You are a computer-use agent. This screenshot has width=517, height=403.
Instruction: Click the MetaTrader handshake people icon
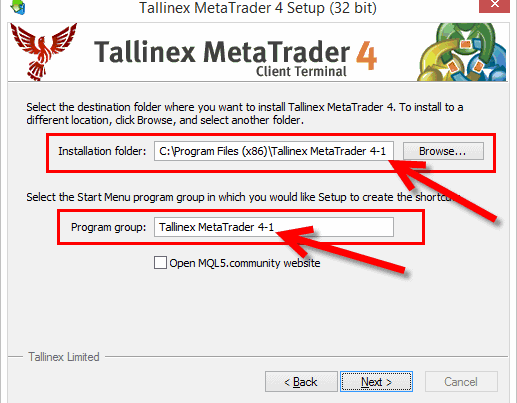(462, 52)
